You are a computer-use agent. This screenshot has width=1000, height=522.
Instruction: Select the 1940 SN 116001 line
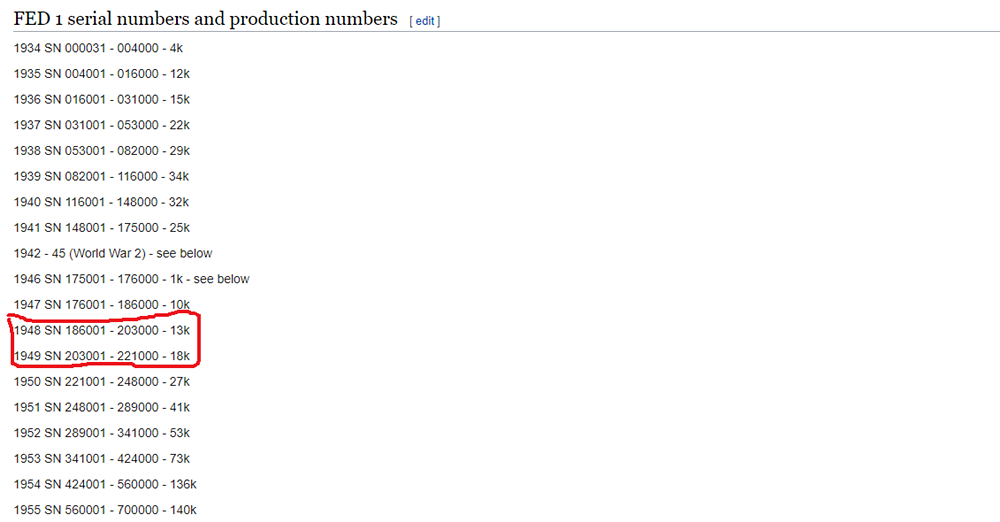tap(101, 202)
